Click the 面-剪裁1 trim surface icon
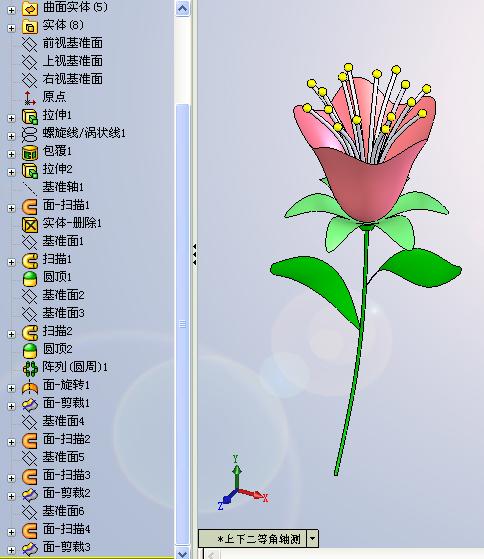This screenshot has width=484, height=559. [30, 405]
